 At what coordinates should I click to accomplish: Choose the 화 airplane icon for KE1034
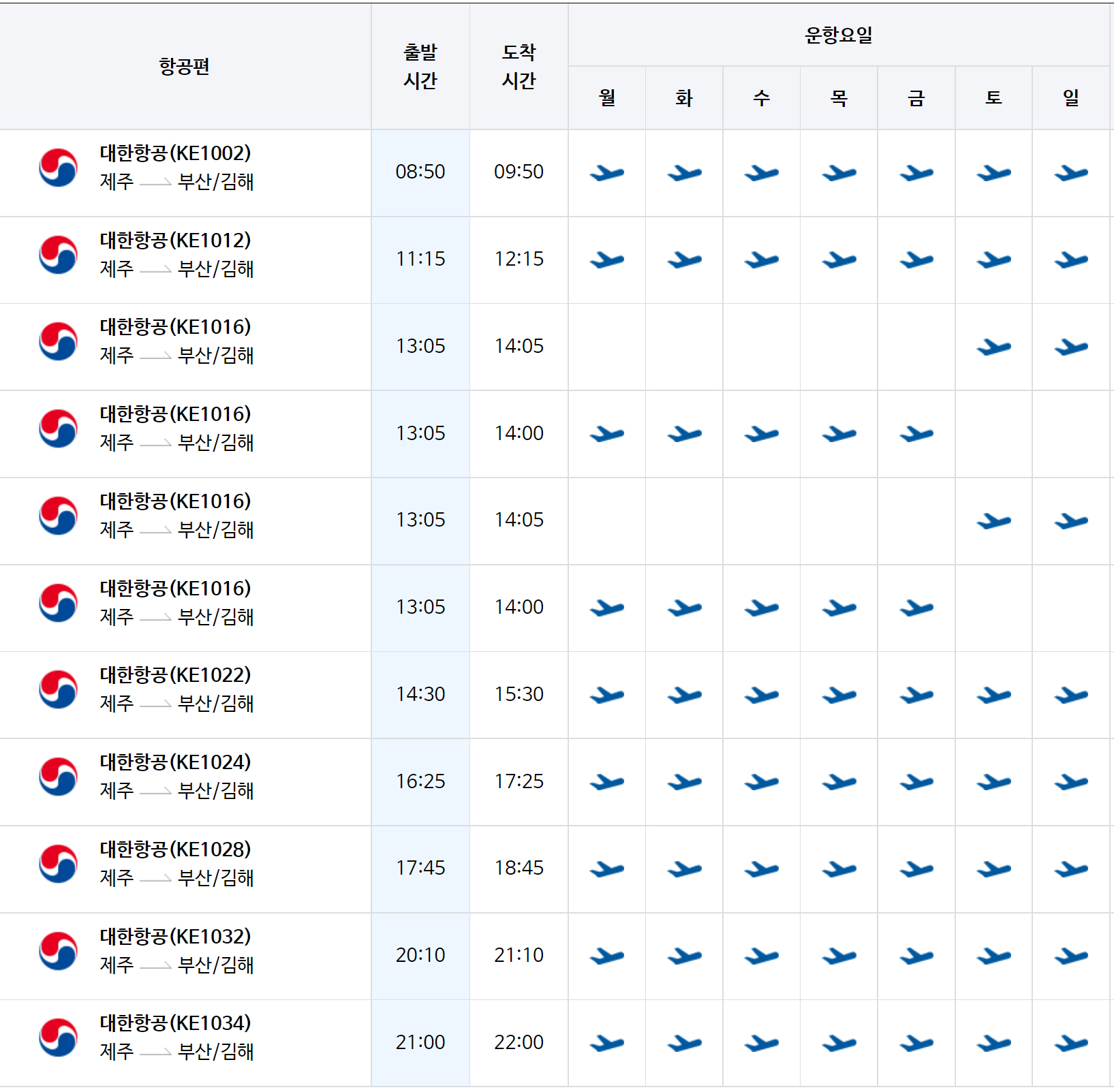[685, 1043]
